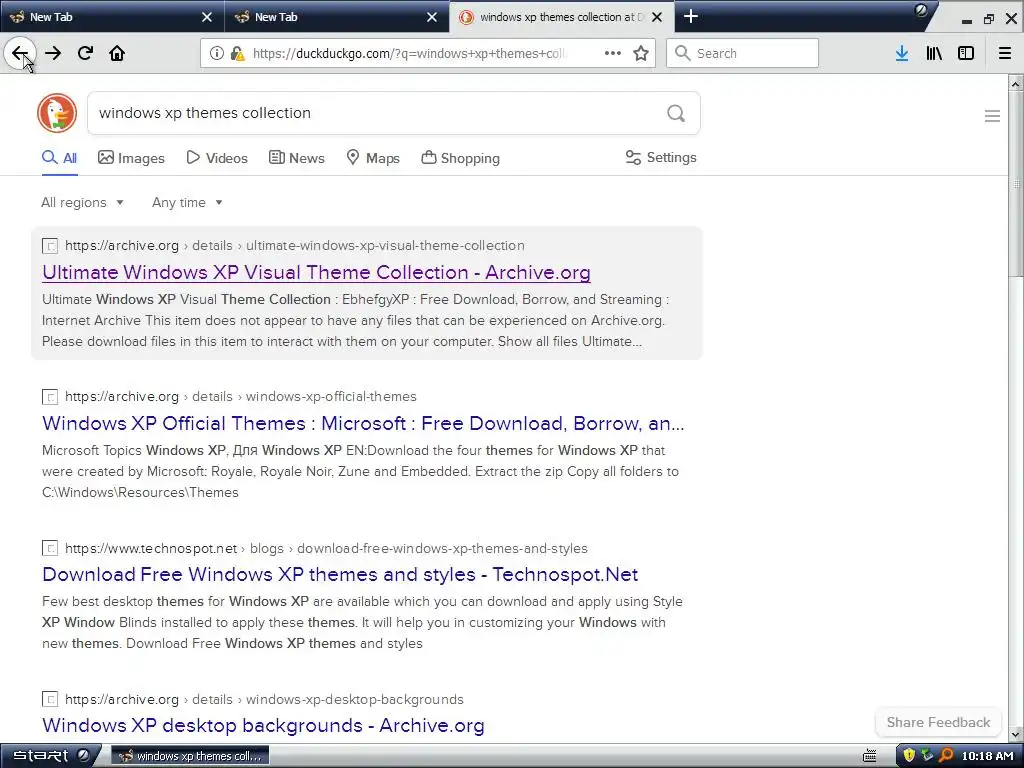
Task: Click favicon beside windows-xp-desktop-backgrounds result
Action: pos(50,699)
